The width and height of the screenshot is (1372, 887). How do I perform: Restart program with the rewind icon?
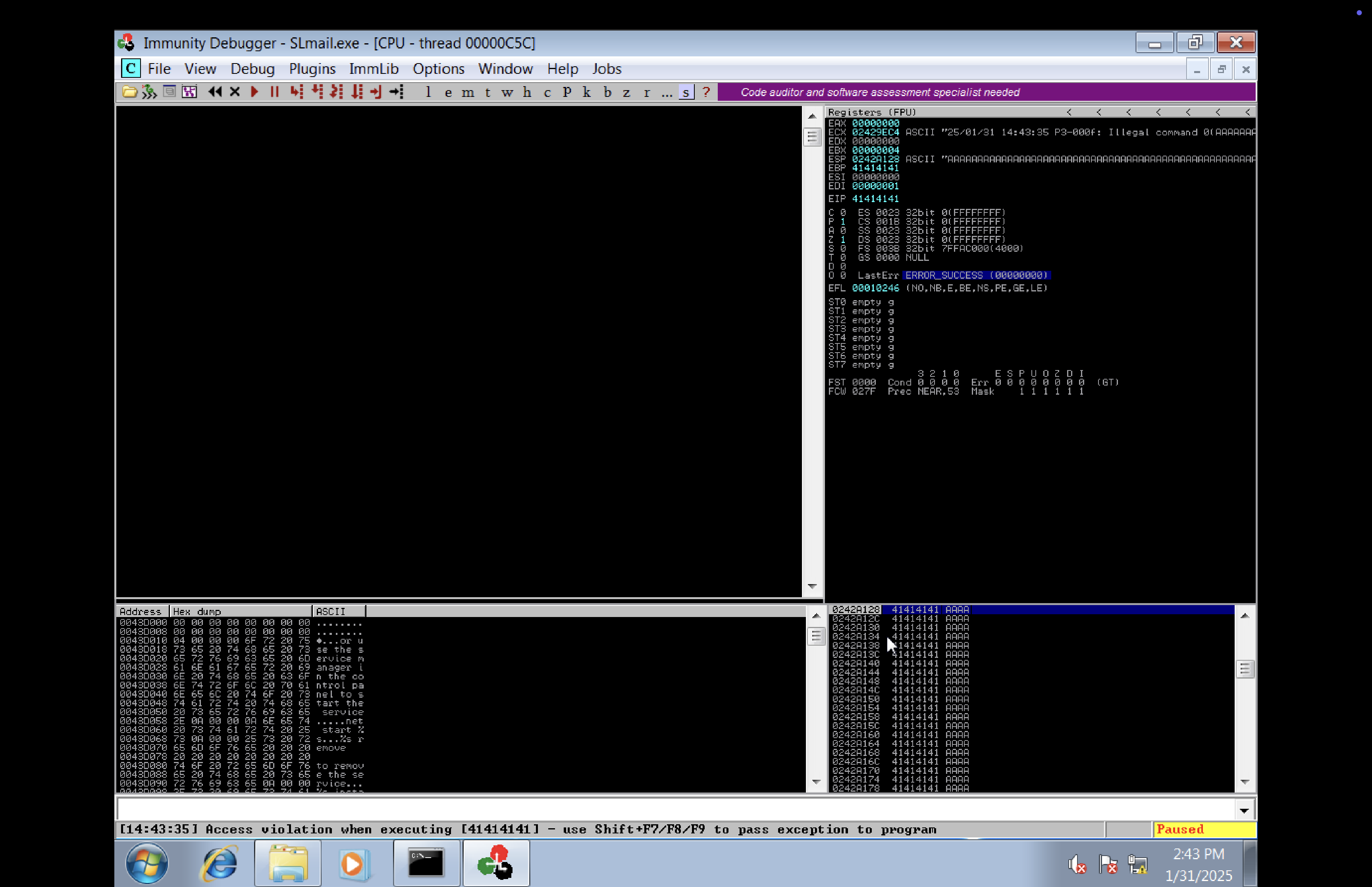click(x=215, y=92)
